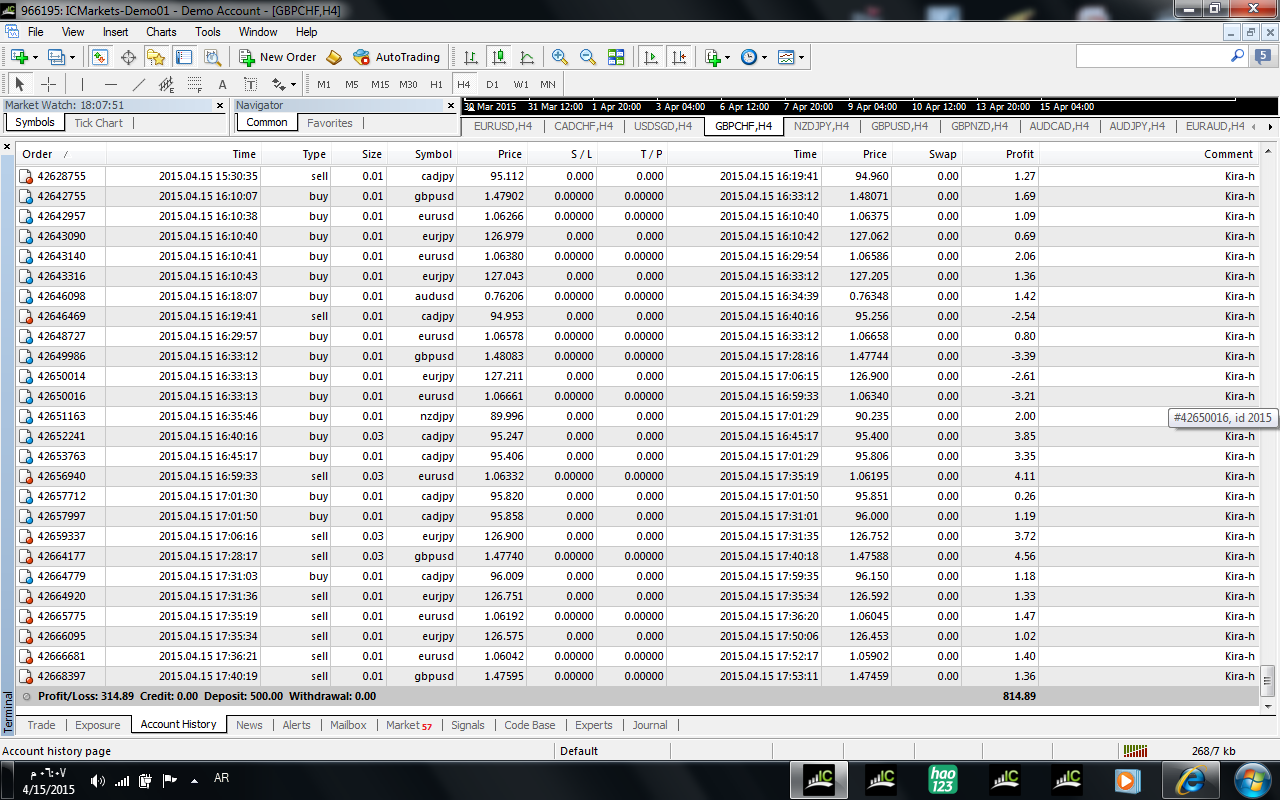This screenshot has height=800, width=1280.
Task: Close the Navigator panel
Action: tap(451, 105)
